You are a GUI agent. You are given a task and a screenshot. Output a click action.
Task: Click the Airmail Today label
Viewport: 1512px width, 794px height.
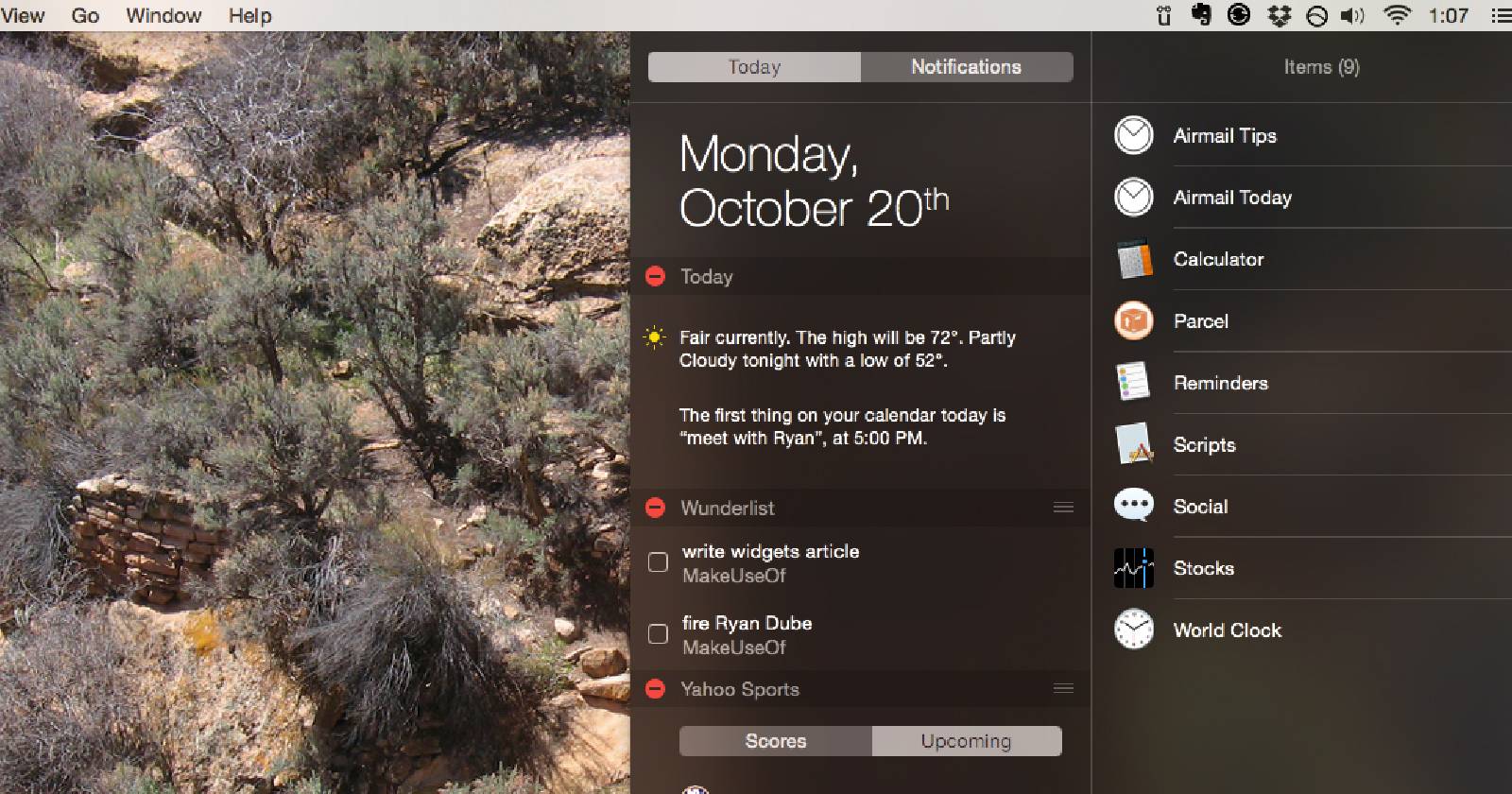point(1232,198)
